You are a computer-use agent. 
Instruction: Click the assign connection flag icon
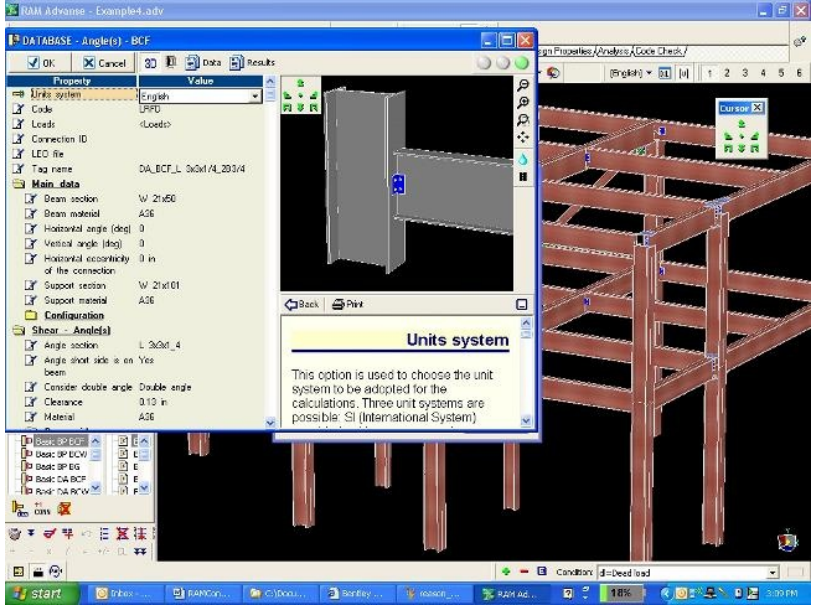(x=20, y=509)
